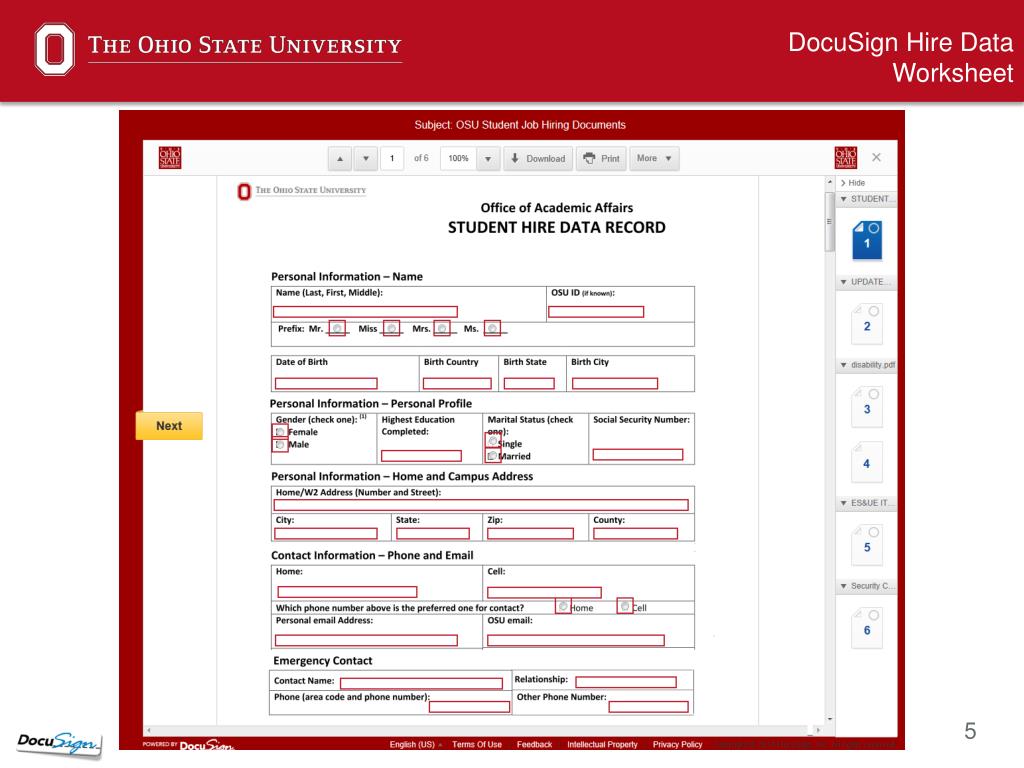Screen dimensions: 1024x768
Task: Open page 6 thumbnail
Action: [867, 628]
